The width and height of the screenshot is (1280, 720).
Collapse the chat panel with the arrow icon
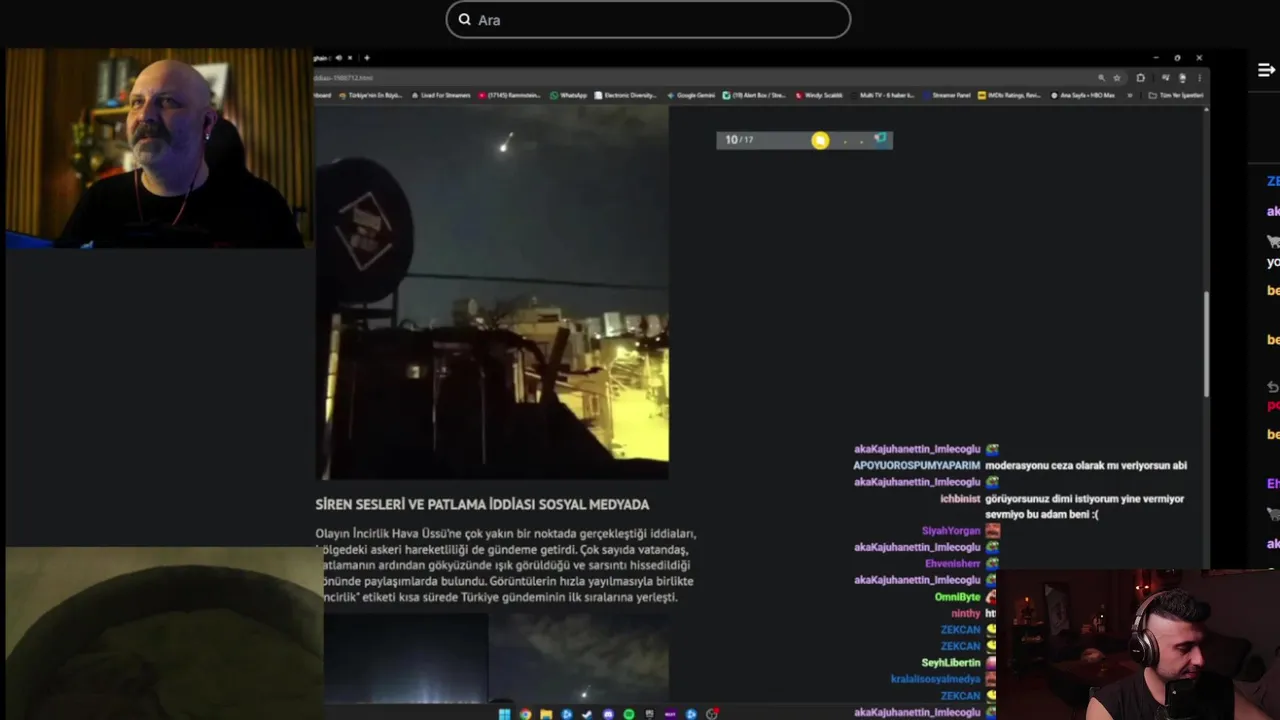(x=1266, y=70)
